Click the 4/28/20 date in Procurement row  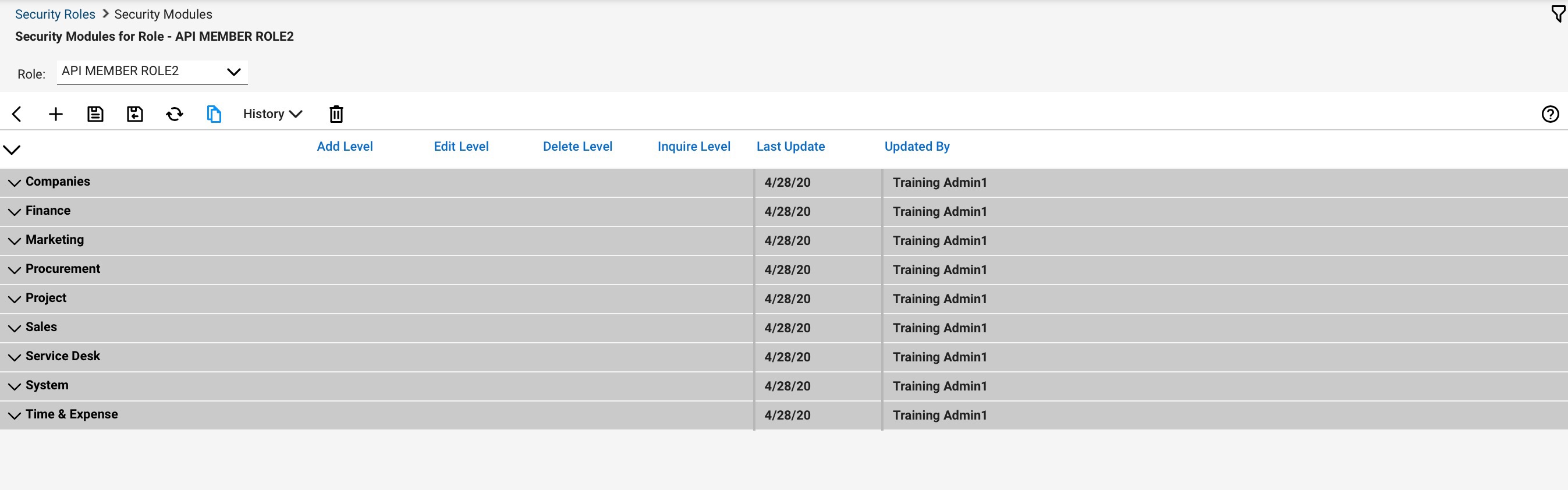pos(787,269)
